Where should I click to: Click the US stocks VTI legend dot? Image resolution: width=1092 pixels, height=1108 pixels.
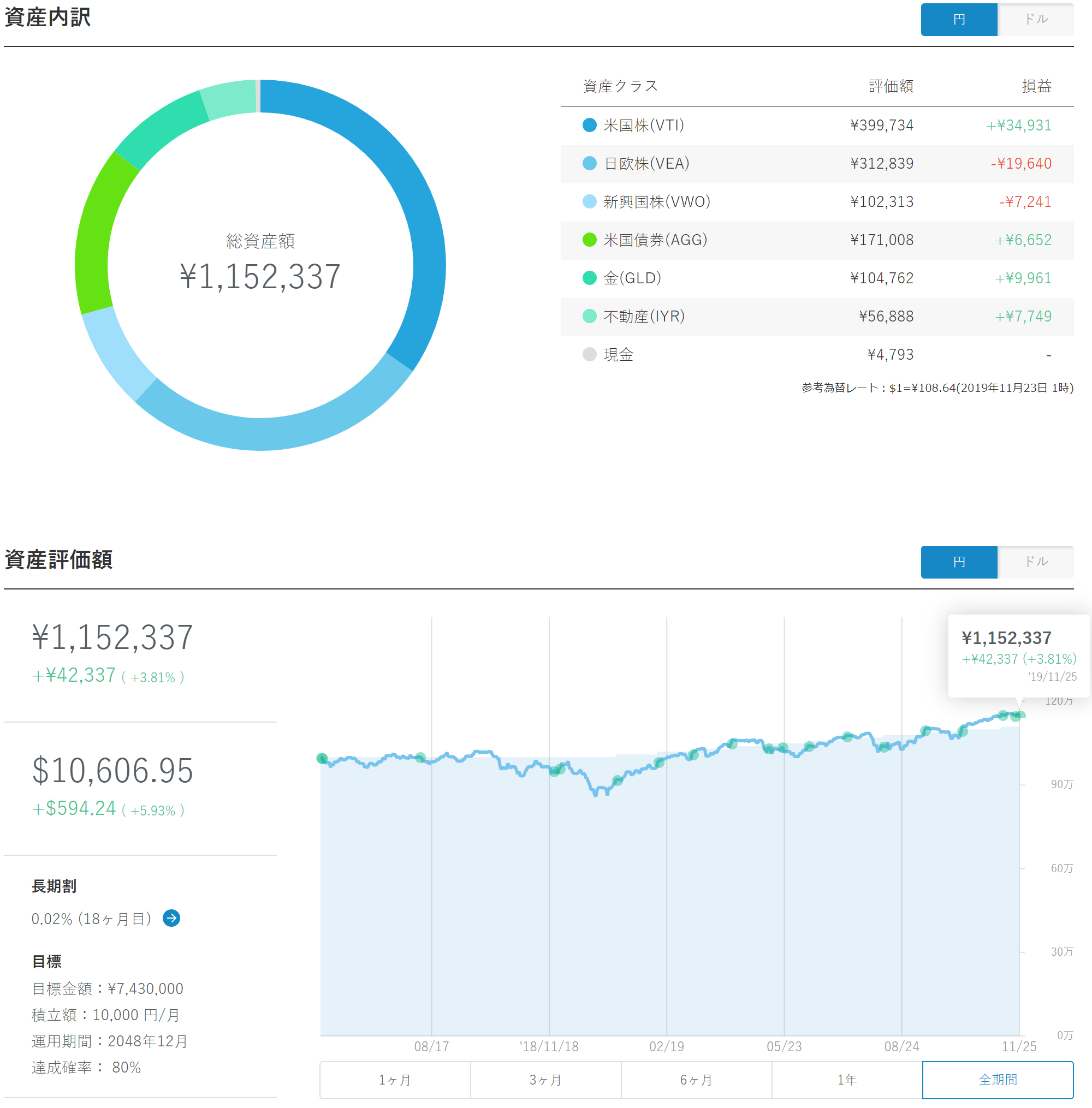589,125
